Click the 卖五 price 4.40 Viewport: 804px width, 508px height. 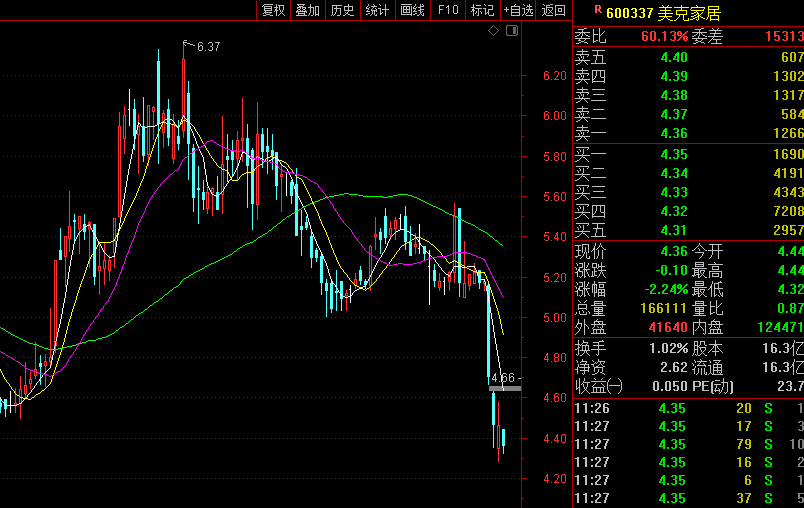[x=673, y=57]
